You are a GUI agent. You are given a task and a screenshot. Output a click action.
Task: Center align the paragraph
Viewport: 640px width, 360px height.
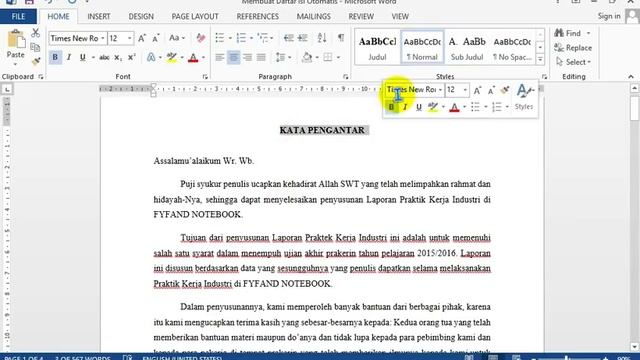[233, 58]
